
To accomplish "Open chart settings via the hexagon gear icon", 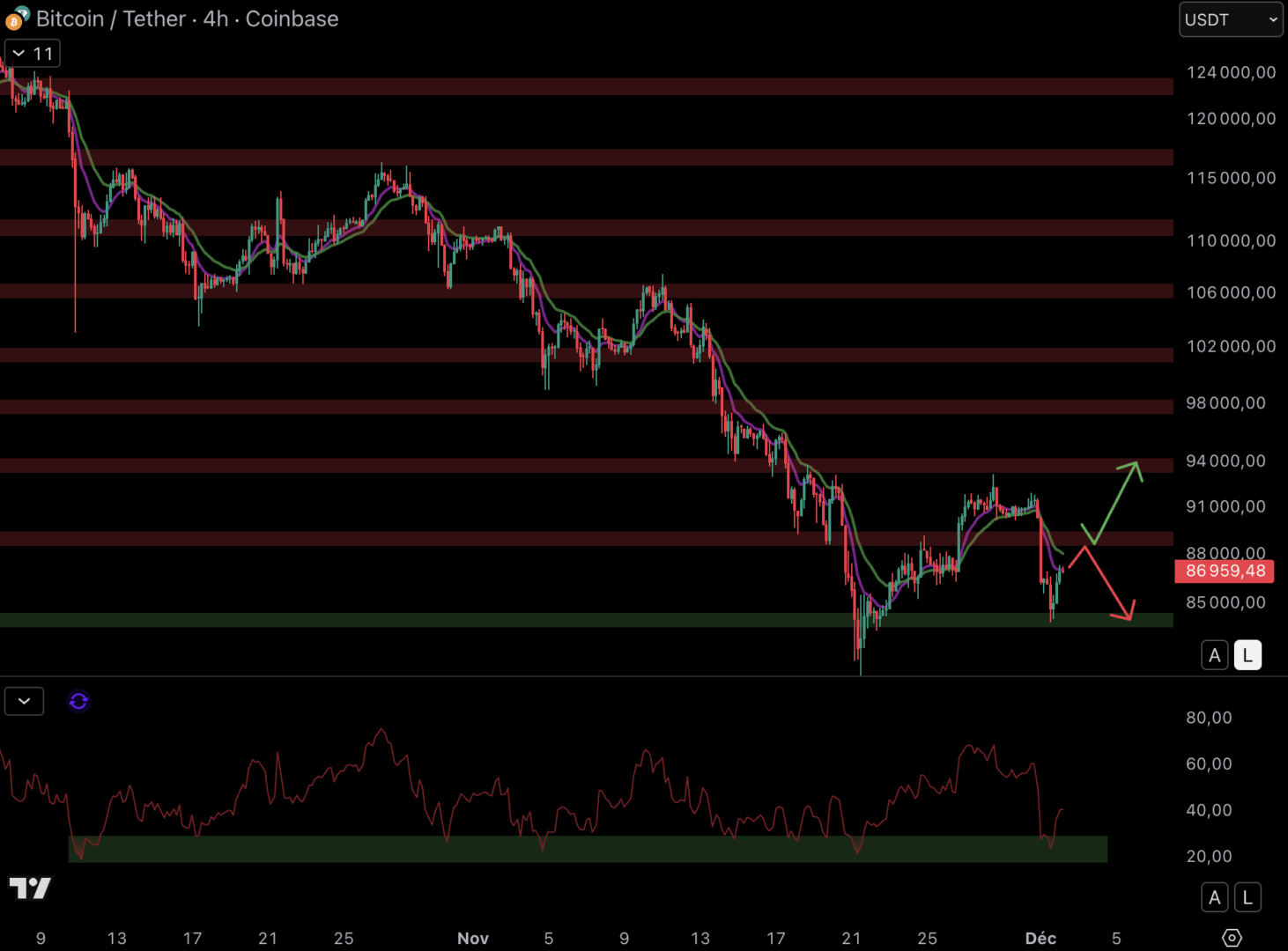I will 1232,938.
